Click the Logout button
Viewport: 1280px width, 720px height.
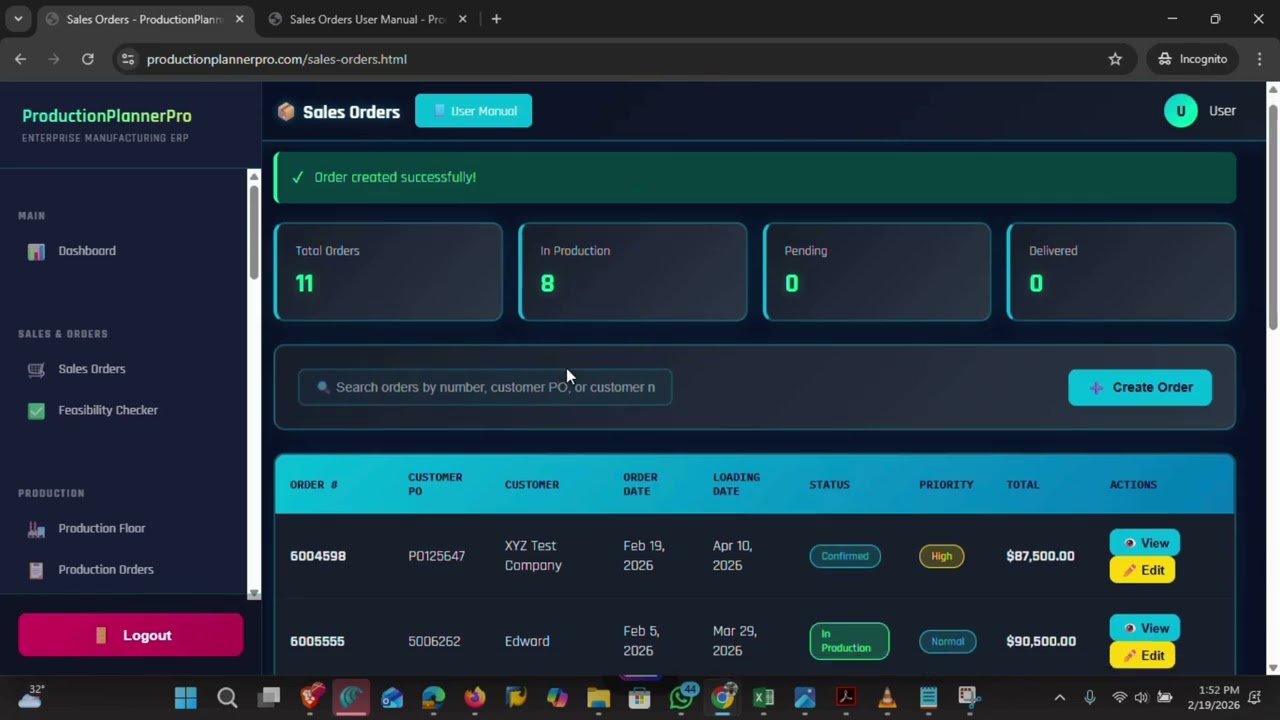click(130, 636)
